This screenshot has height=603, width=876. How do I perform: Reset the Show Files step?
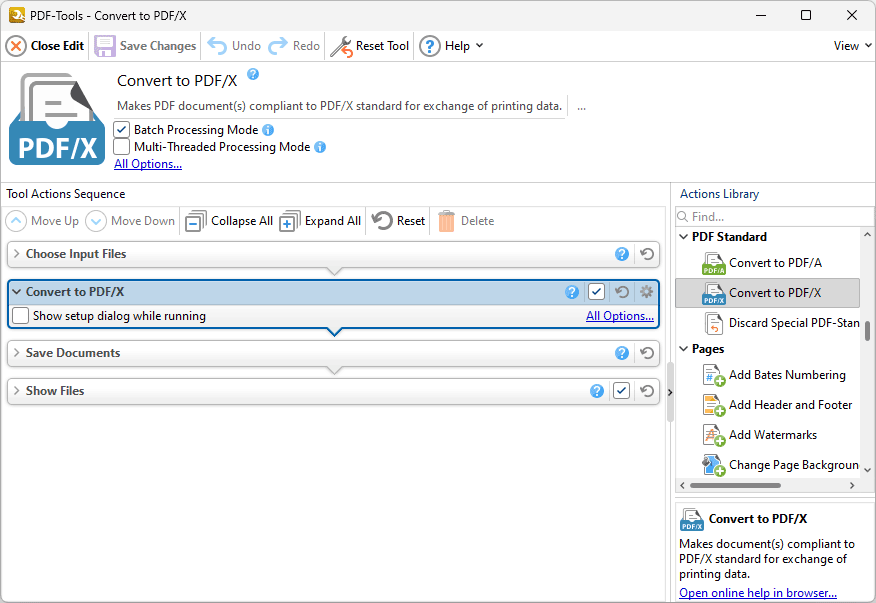647,391
